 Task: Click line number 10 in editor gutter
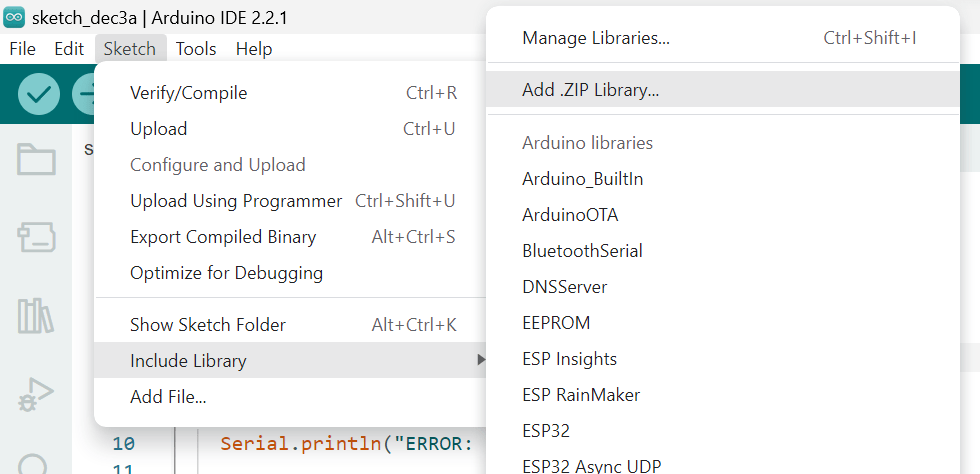[x=124, y=444]
